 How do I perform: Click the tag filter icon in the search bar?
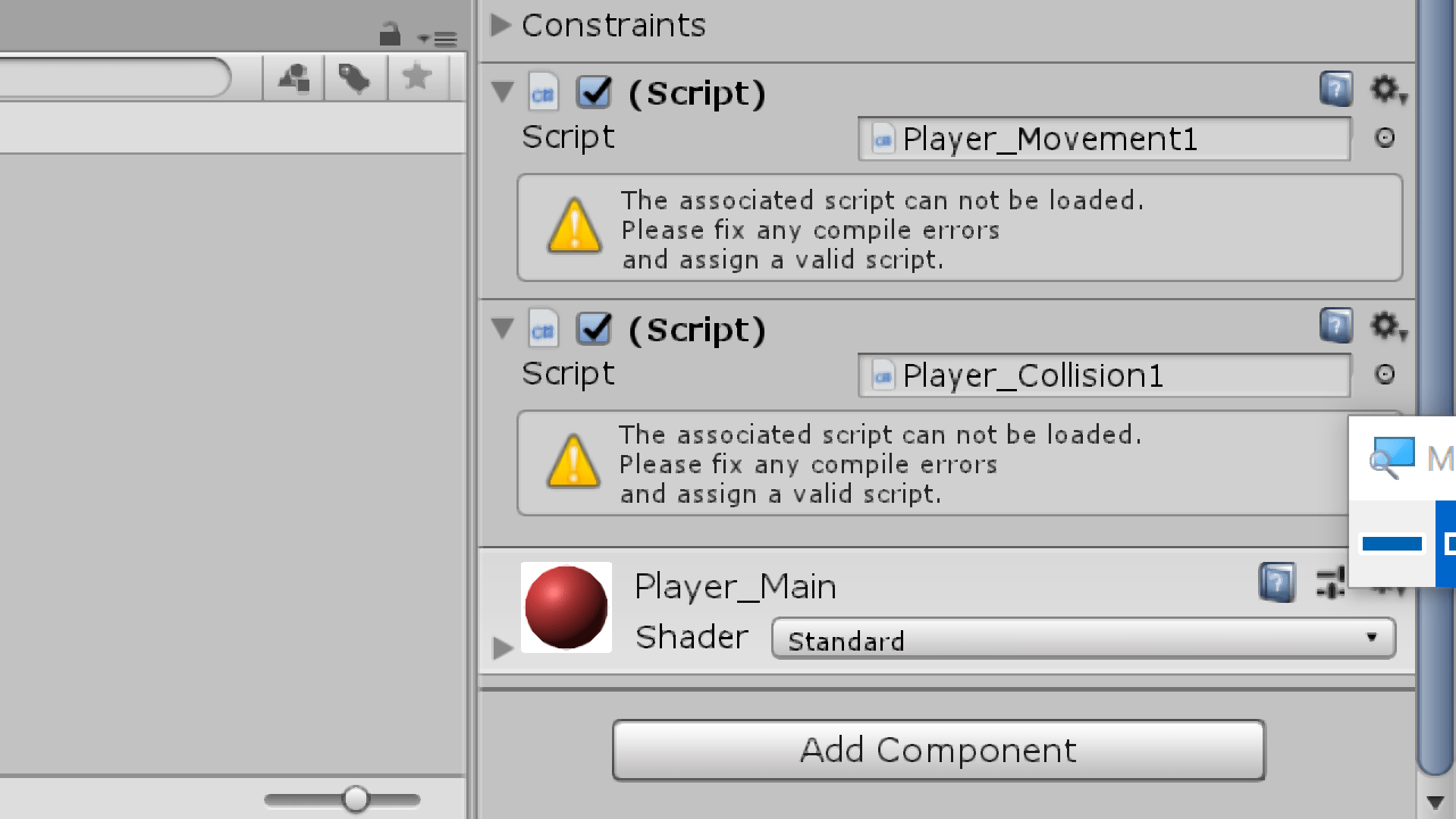click(354, 77)
